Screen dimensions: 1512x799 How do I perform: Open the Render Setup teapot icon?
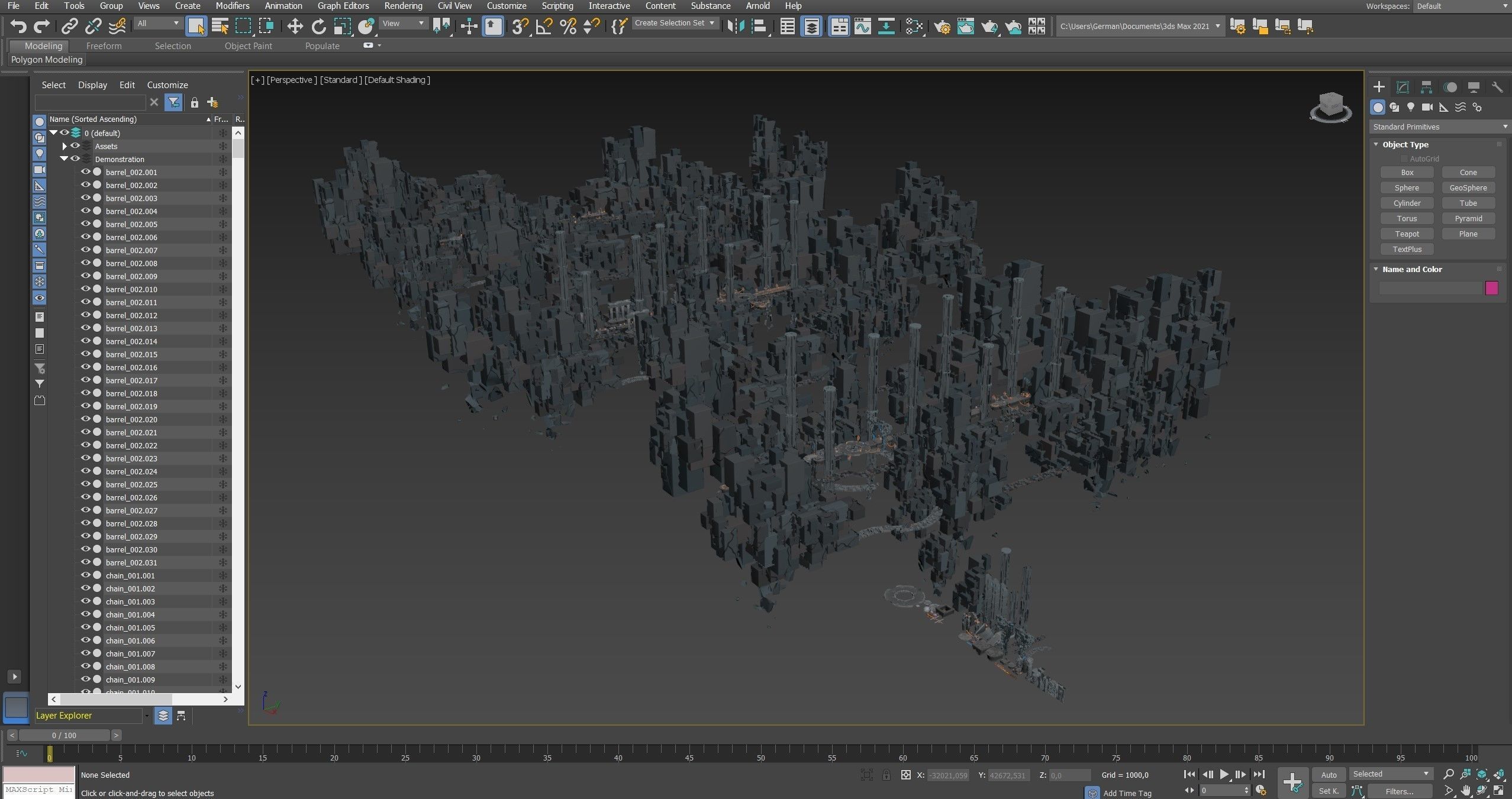click(x=942, y=26)
